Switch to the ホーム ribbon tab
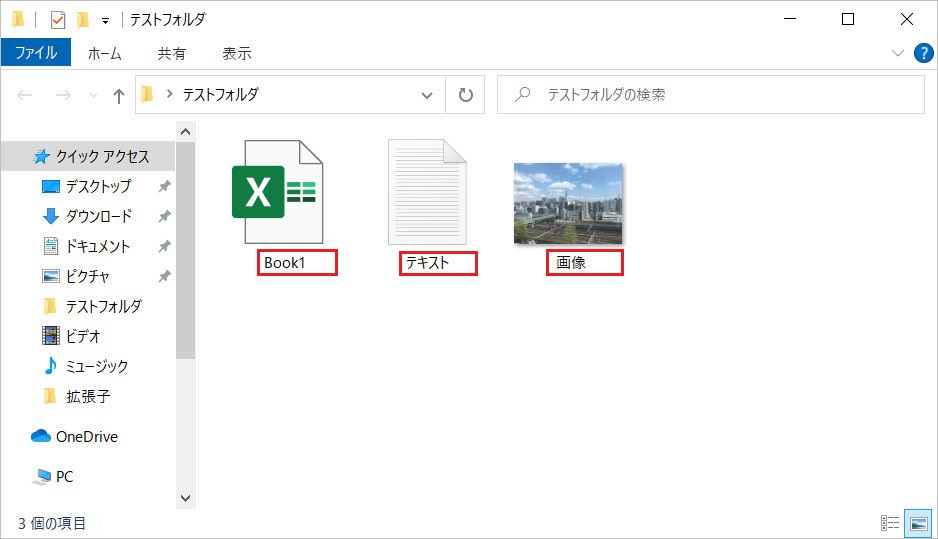Image resolution: width=938 pixels, height=539 pixels. coord(105,53)
